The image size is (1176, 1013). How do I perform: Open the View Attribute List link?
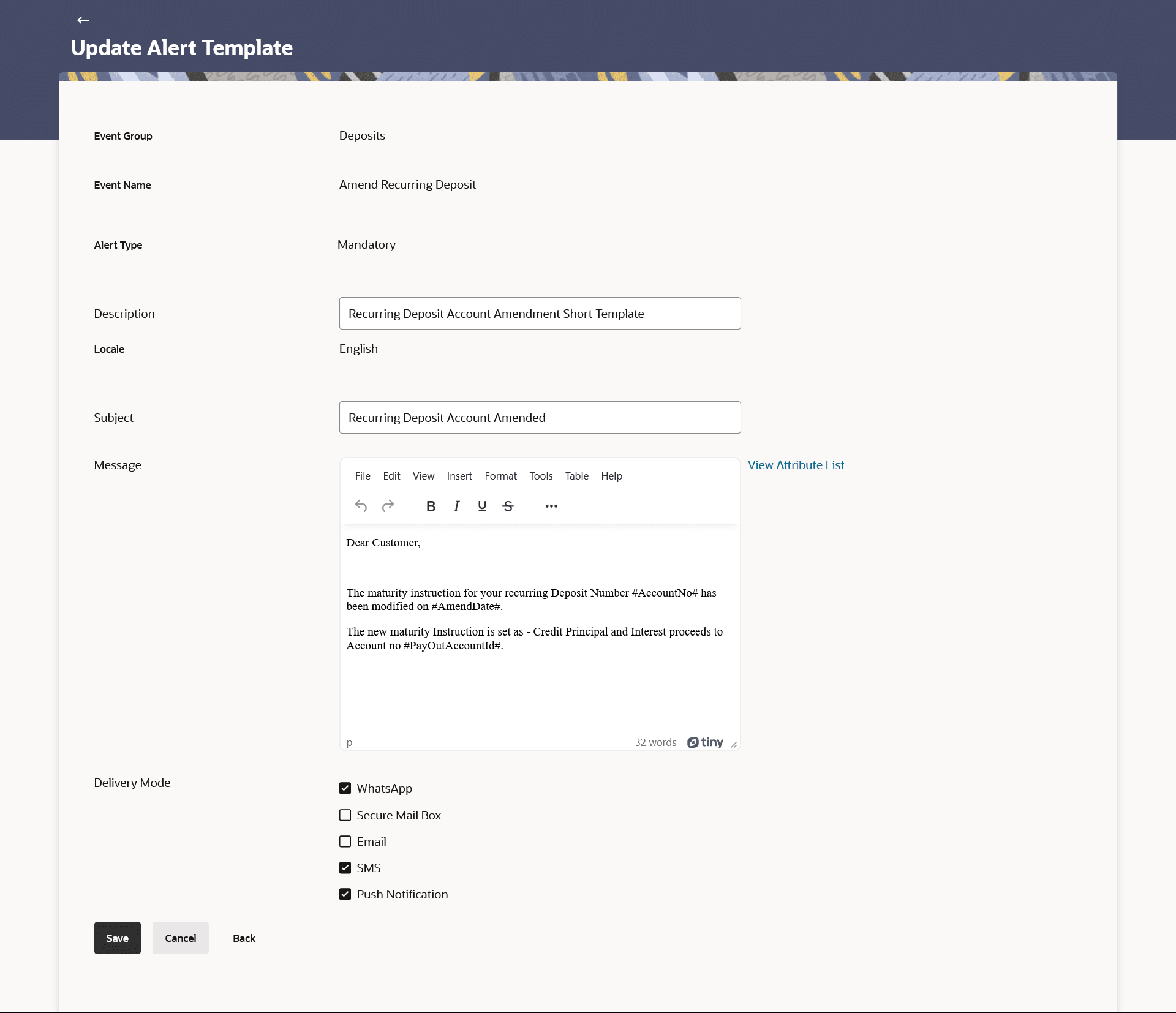(796, 465)
